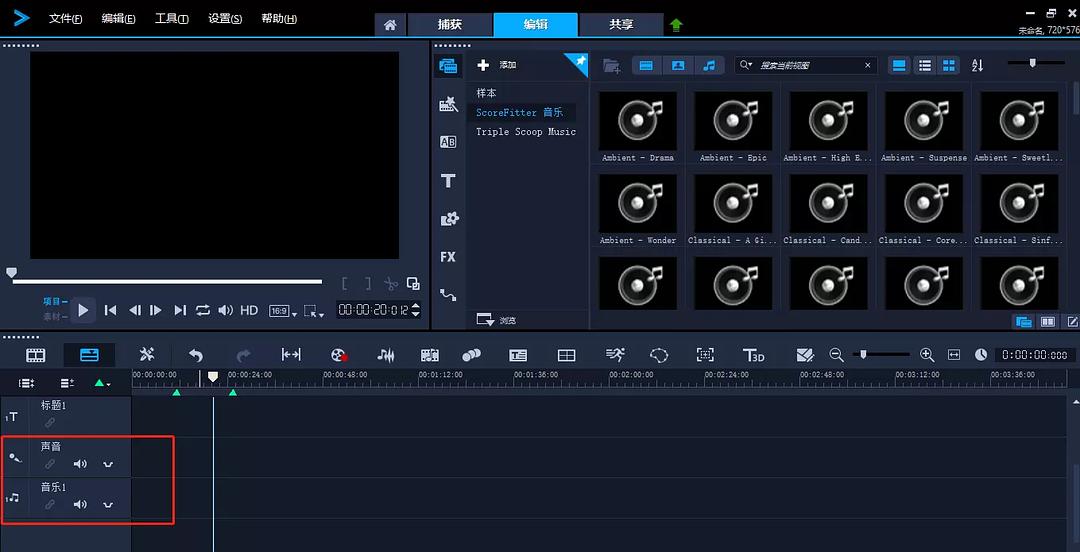Open the 3D Title Editor icon
1080x552 pixels.
tap(754, 355)
